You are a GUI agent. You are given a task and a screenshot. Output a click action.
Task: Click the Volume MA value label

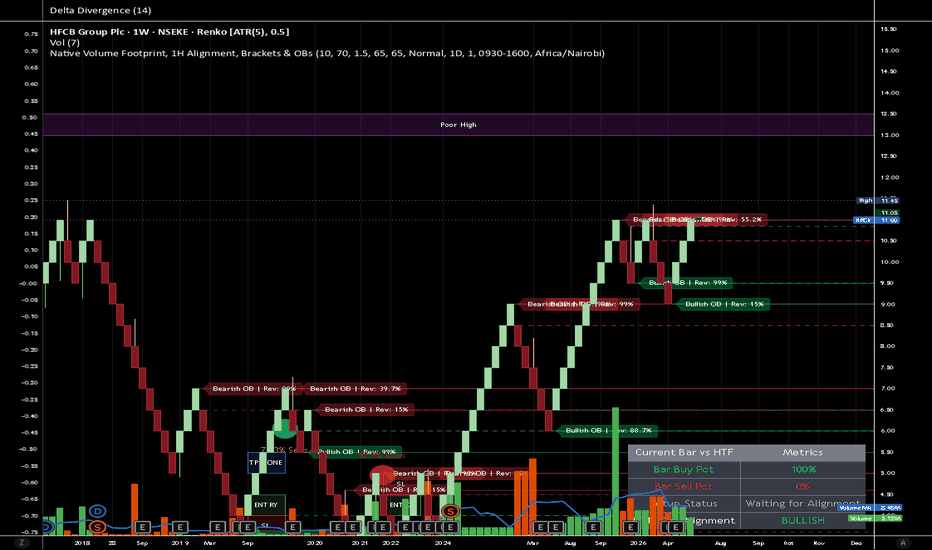tap(870, 508)
